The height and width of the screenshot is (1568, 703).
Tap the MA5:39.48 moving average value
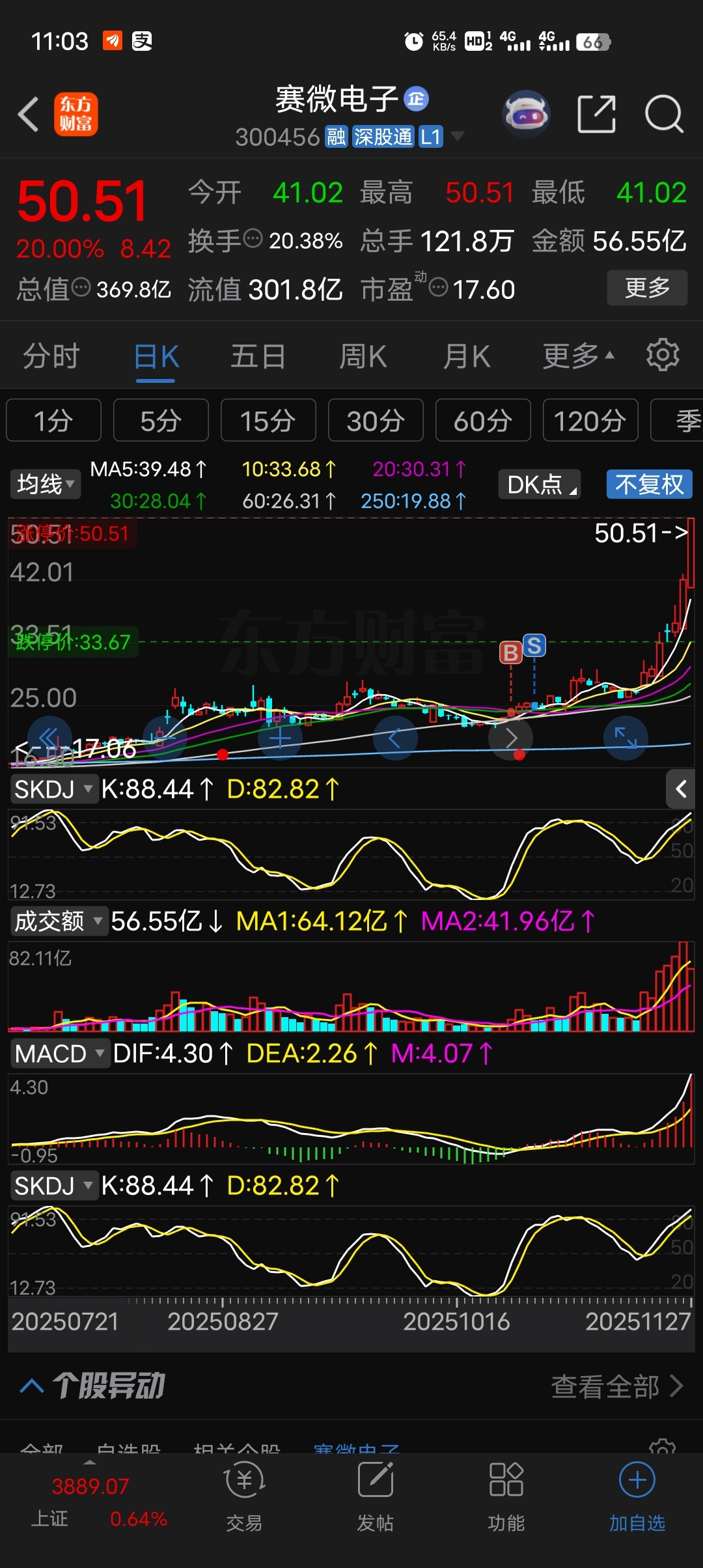click(148, 469)
